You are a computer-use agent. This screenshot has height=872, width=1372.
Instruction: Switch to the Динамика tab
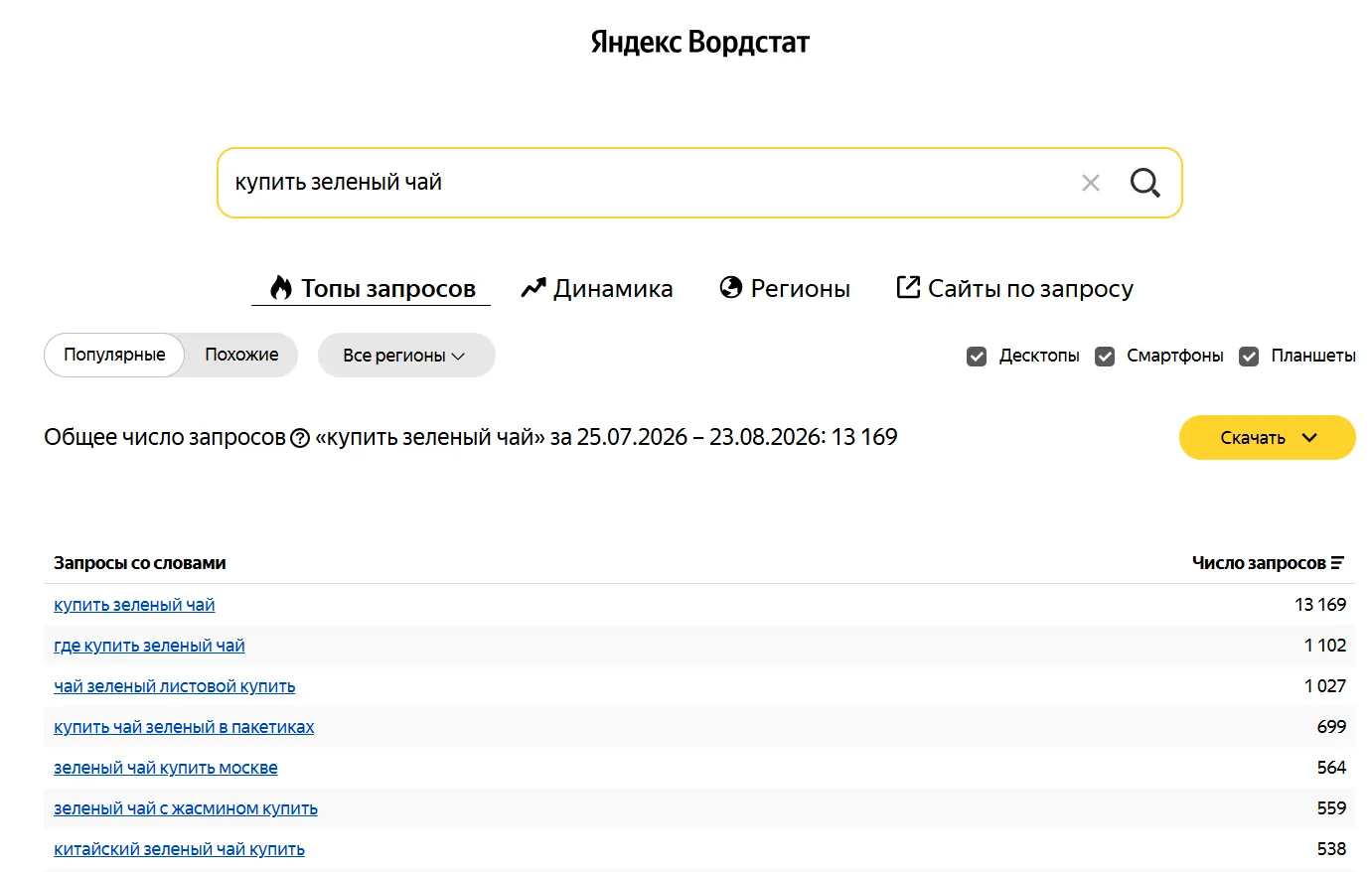coord(597,288)
